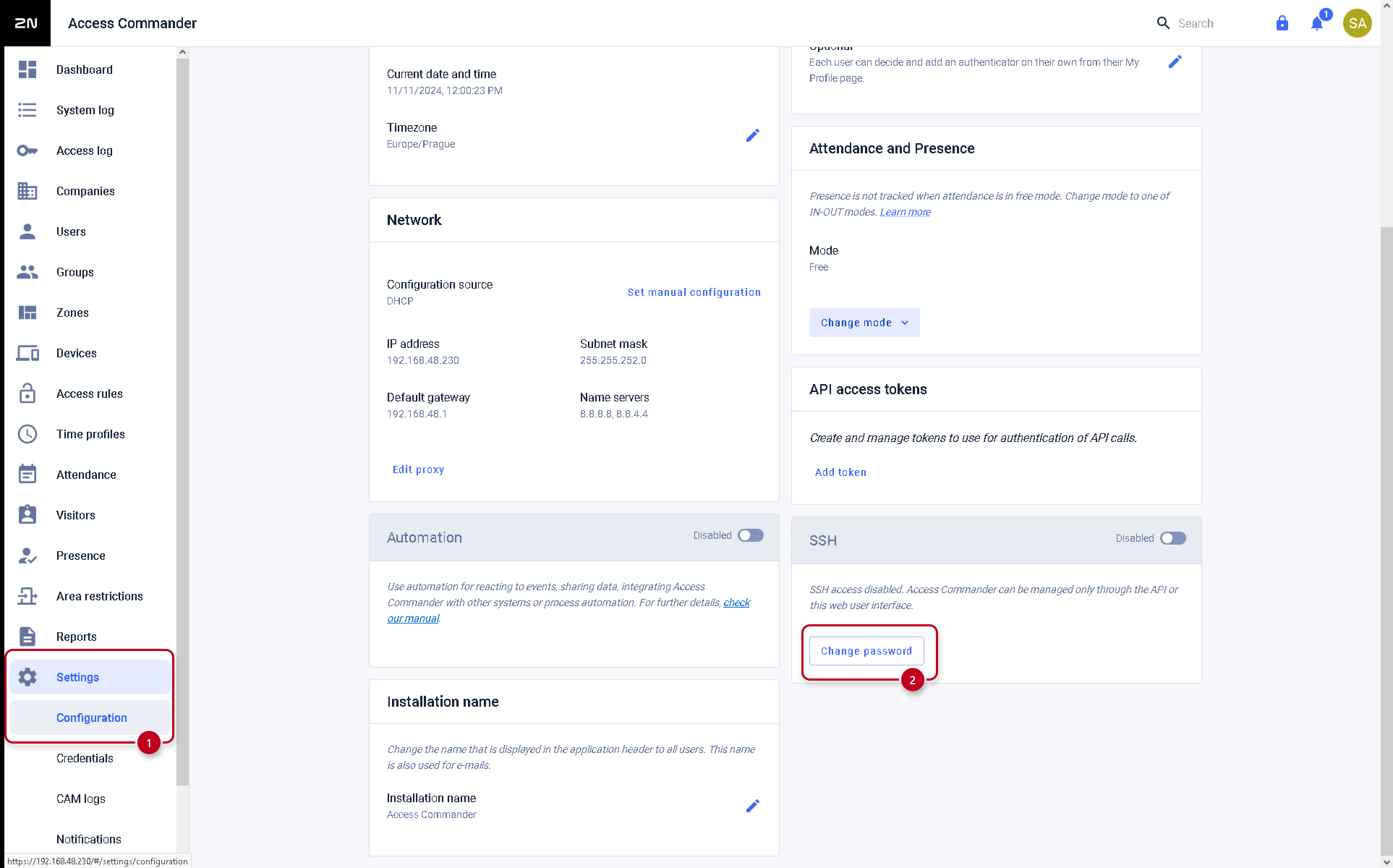Click the Settings gear icon

pyautogui.click(x=27, y=677)
